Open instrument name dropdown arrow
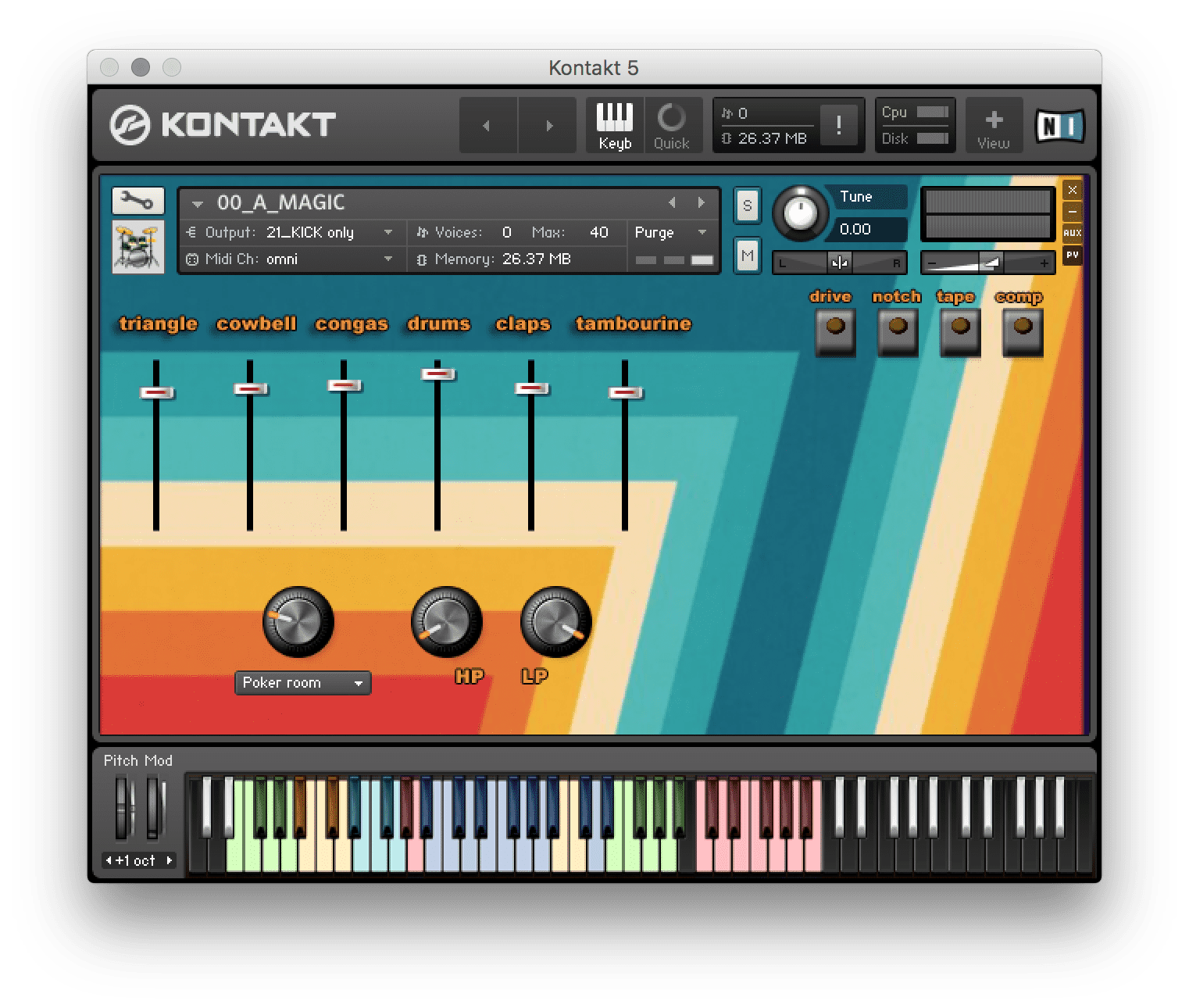 click(198, 204)
